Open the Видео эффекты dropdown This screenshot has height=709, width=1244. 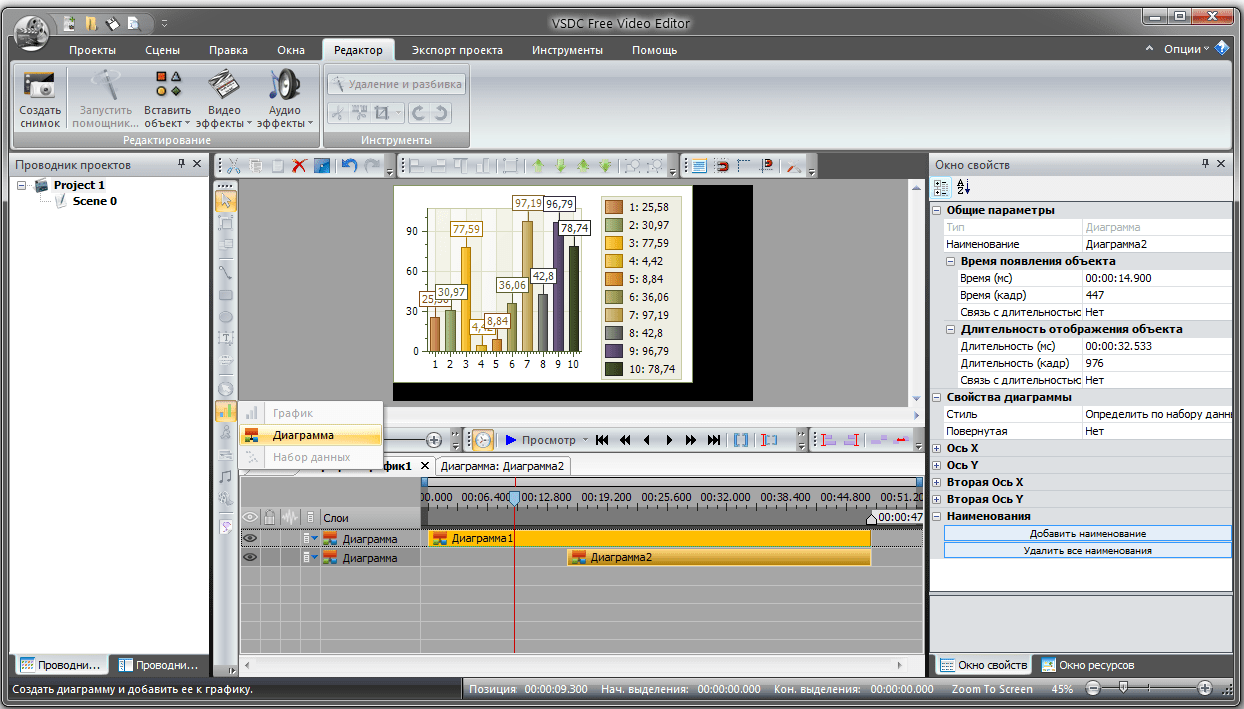tap(224, 99)
